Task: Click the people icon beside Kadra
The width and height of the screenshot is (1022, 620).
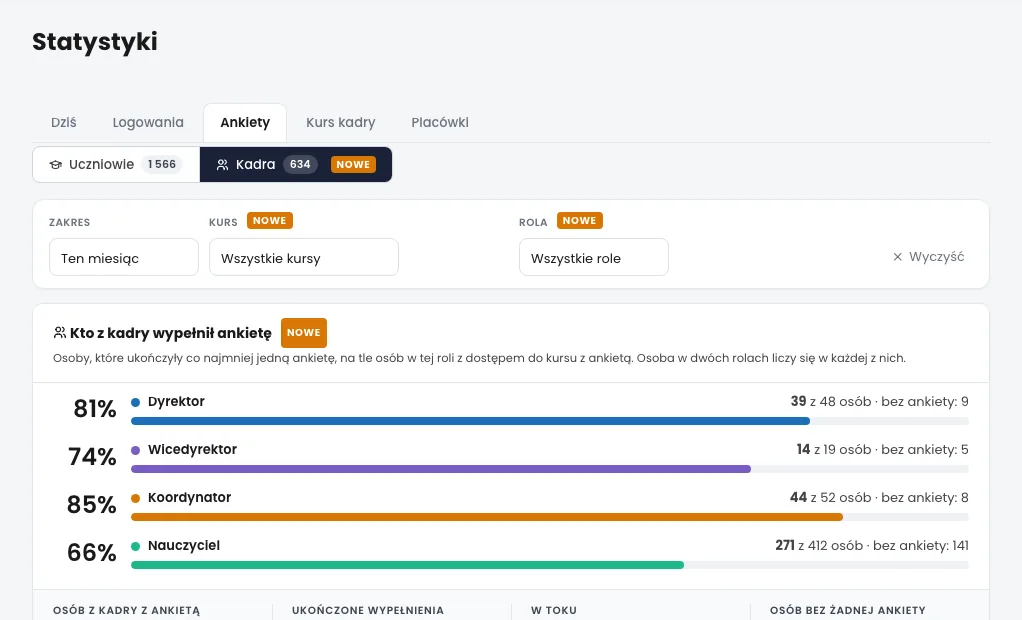Action: (x=222, y=165)
